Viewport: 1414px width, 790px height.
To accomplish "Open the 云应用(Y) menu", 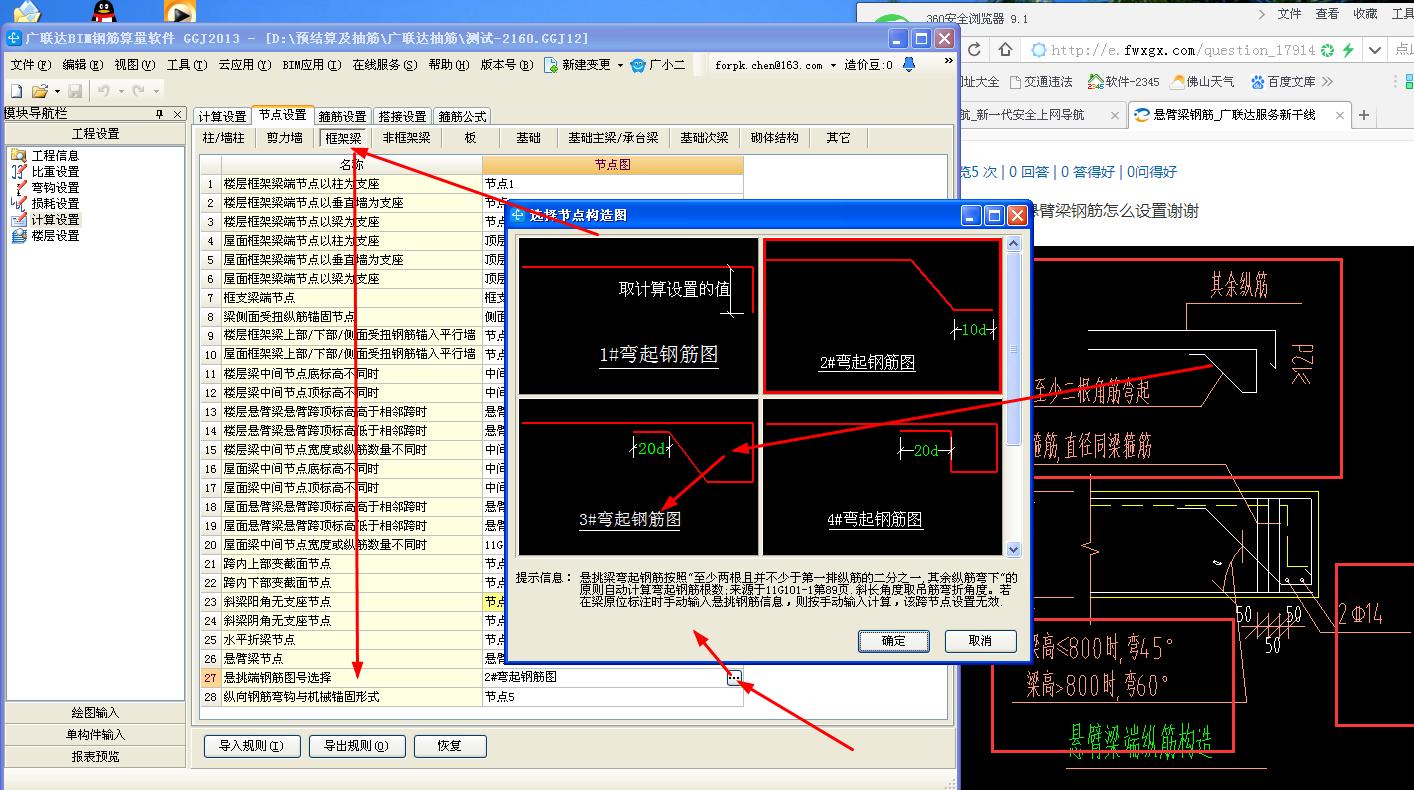I will click(x=245, y=65).
